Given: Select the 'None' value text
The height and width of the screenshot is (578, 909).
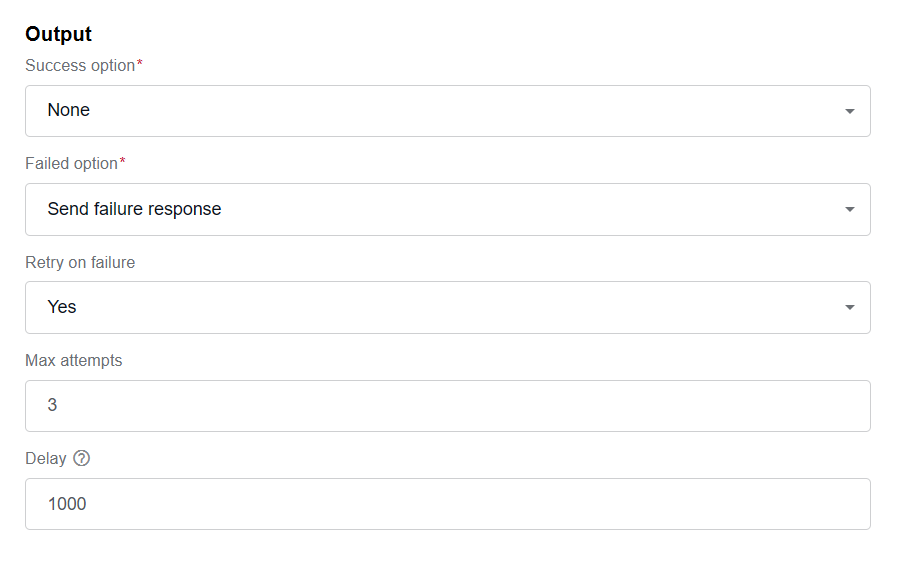Looking at the screenshot, I should 68,110.
